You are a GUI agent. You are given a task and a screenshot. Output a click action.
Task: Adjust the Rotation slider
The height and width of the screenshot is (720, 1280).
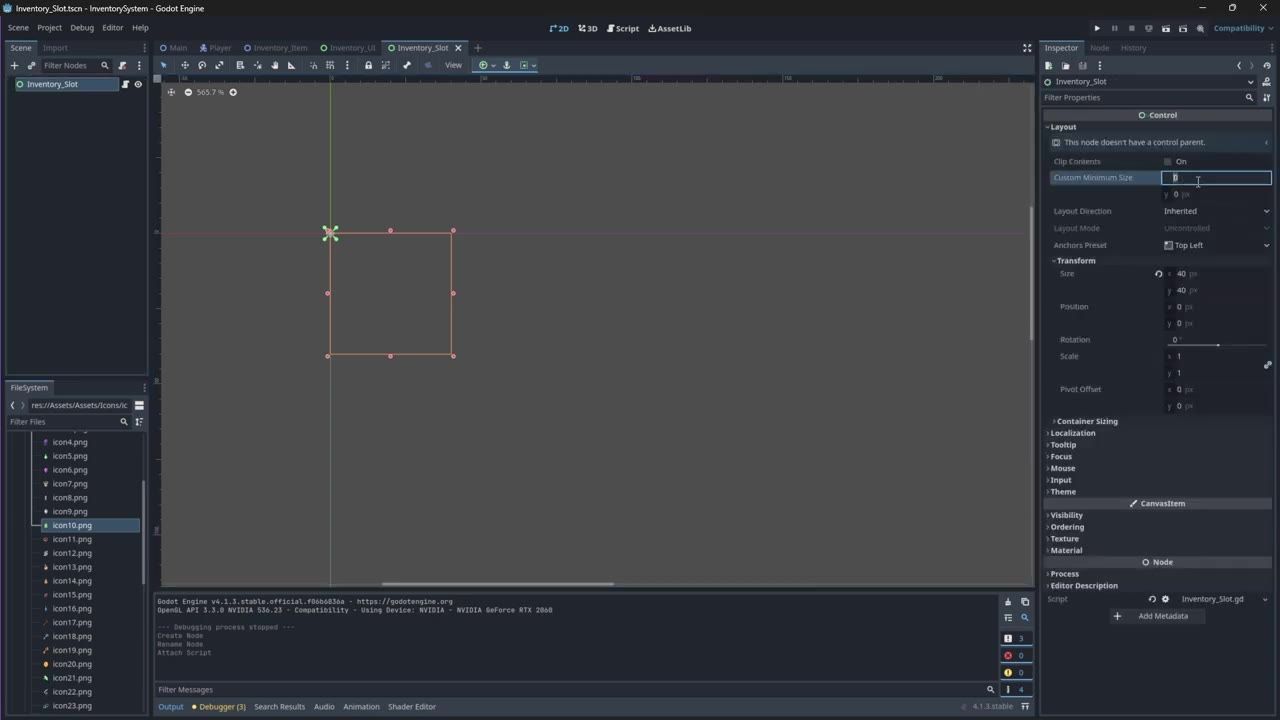[1217, 345]
